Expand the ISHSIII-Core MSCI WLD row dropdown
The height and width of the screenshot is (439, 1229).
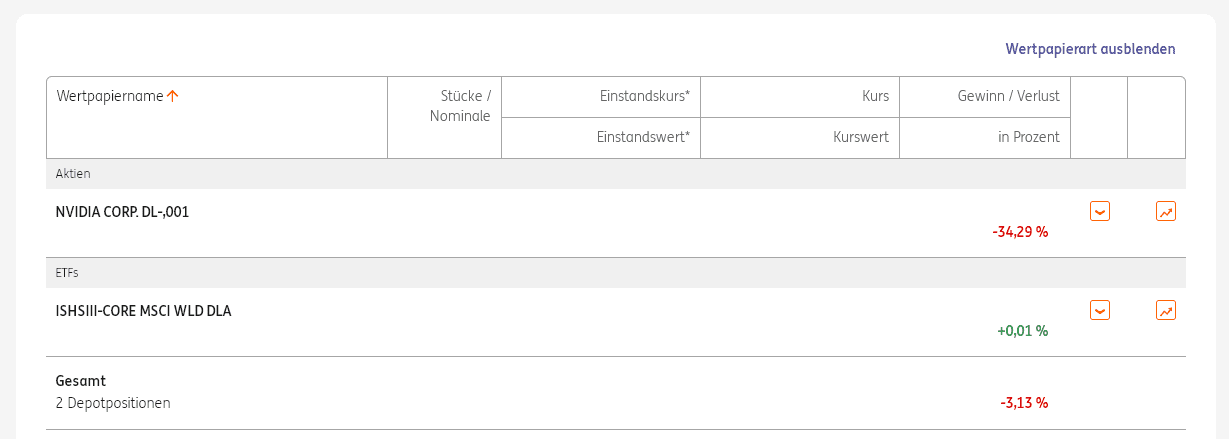click(x=1099, y=310)
